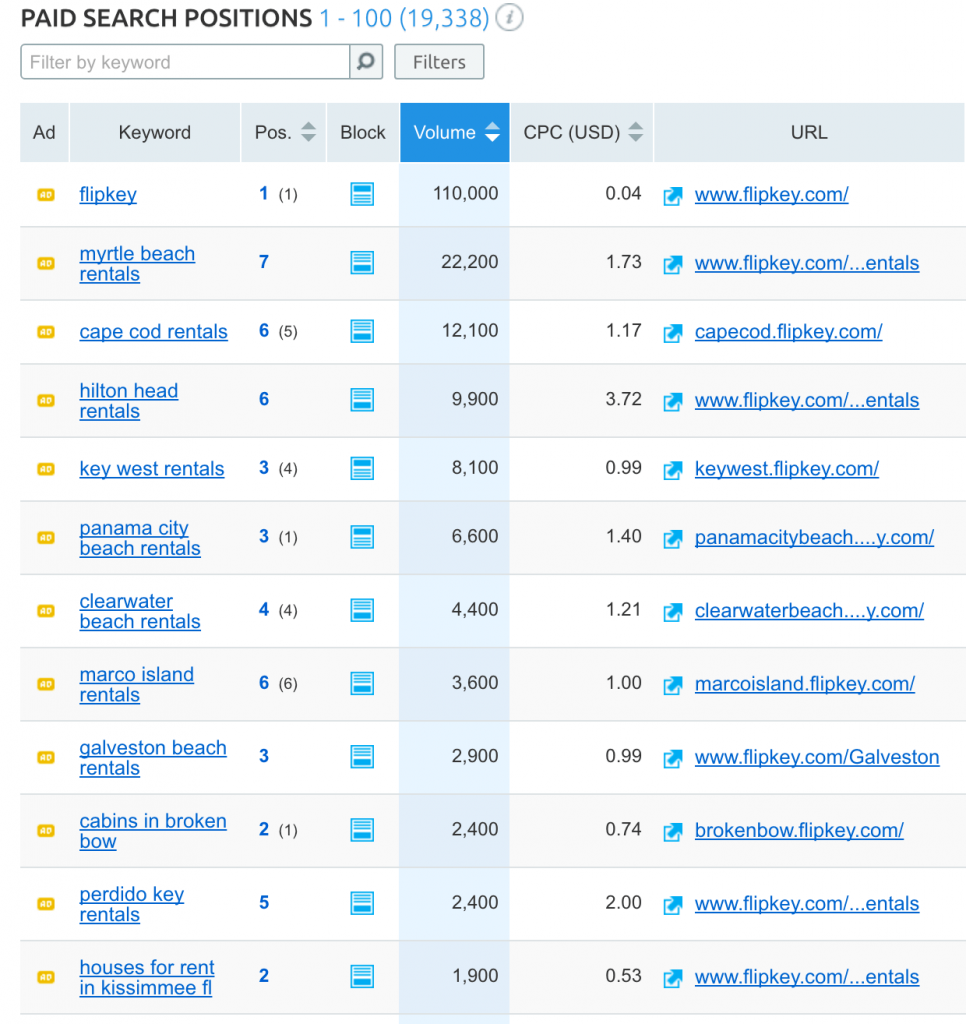This screenshot has height=1024, width=966.
Task: Open the hilton head rentals keyword link
Action: (x=129, y=400)
